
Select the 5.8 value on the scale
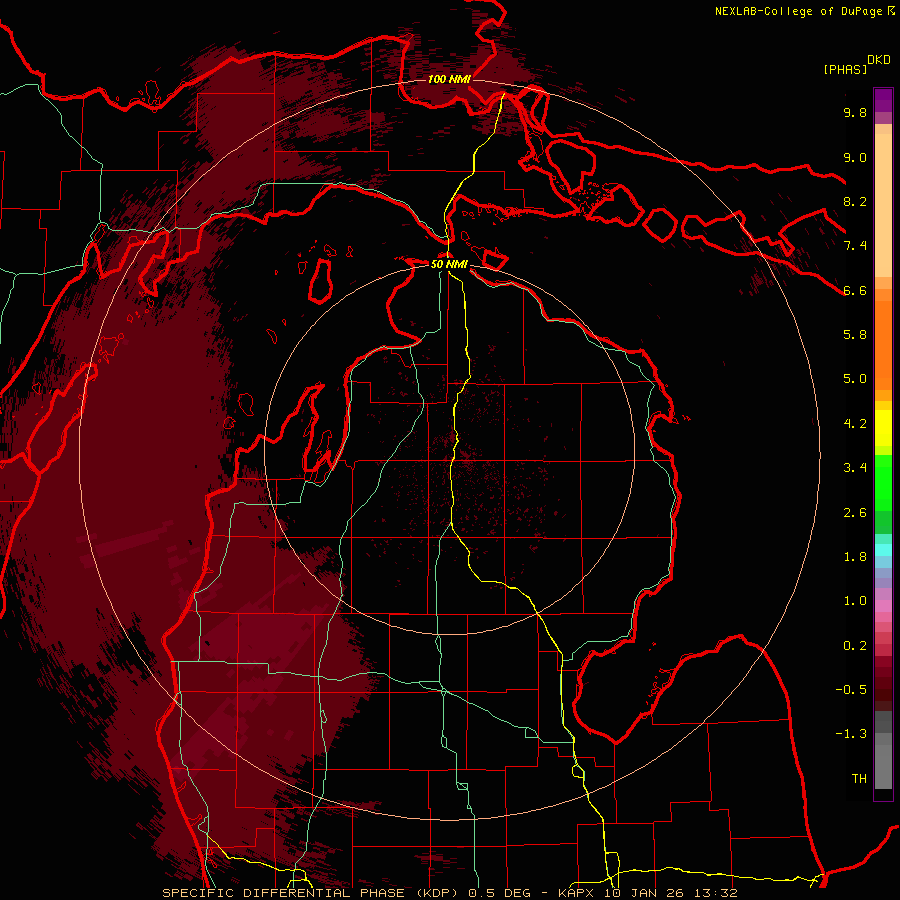855,335
